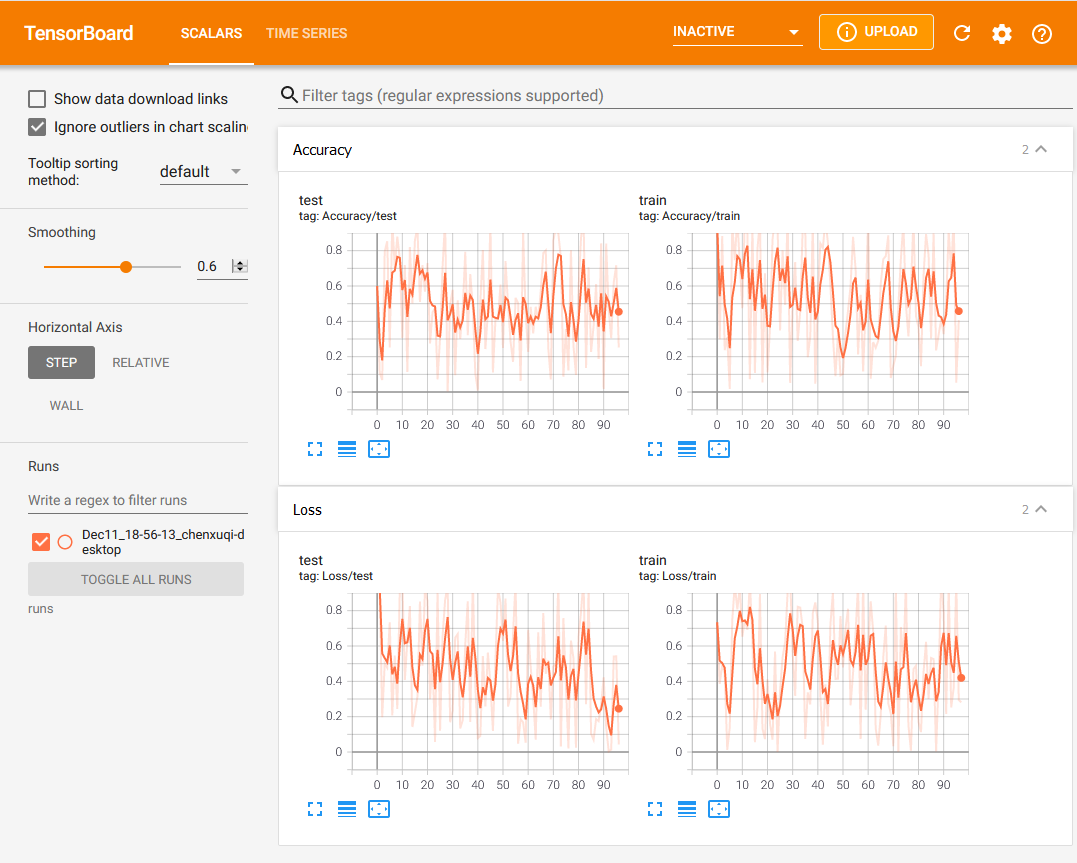Click the Loss section header title
This screenshot has height=863, width=1077.
coord(307,510)
